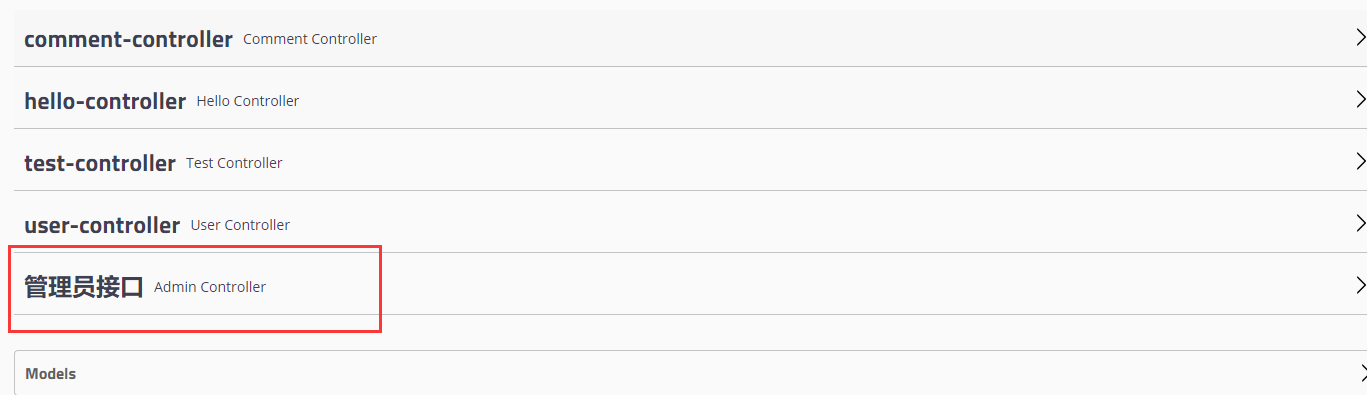Click the Models section arrow icon
Screen dimensions: 1367x395
pyautogui.click(x=1362, y=373)
